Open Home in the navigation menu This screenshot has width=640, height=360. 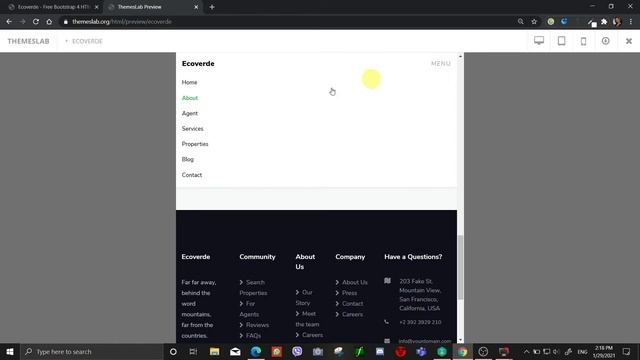(x=189, y=82)
